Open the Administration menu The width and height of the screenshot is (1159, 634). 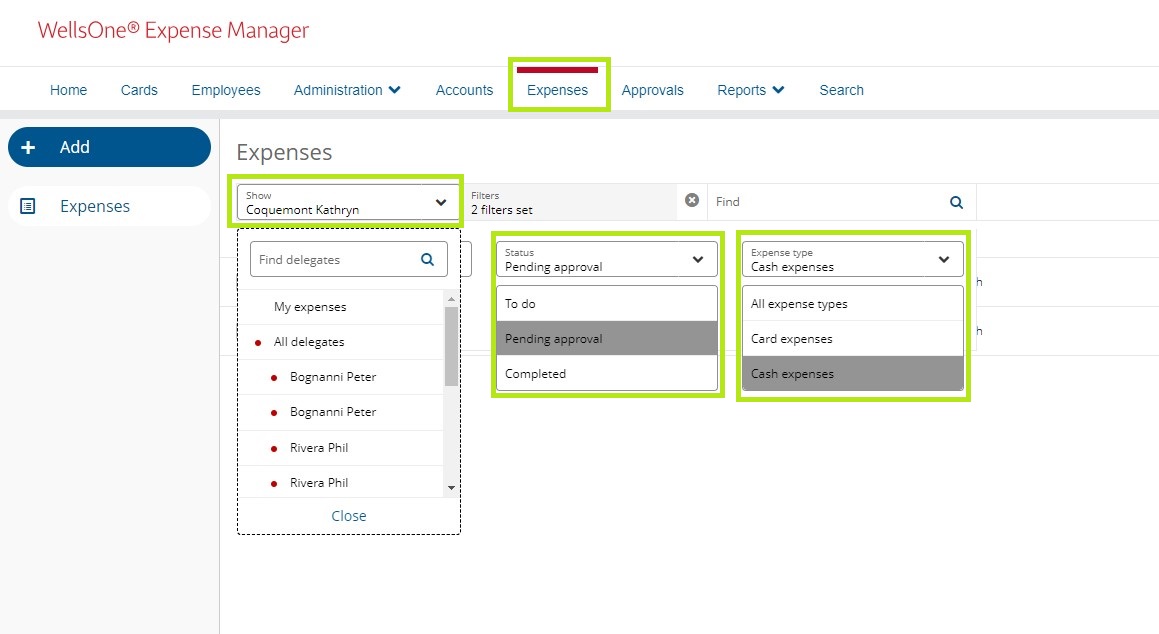[x=347, y=90]
